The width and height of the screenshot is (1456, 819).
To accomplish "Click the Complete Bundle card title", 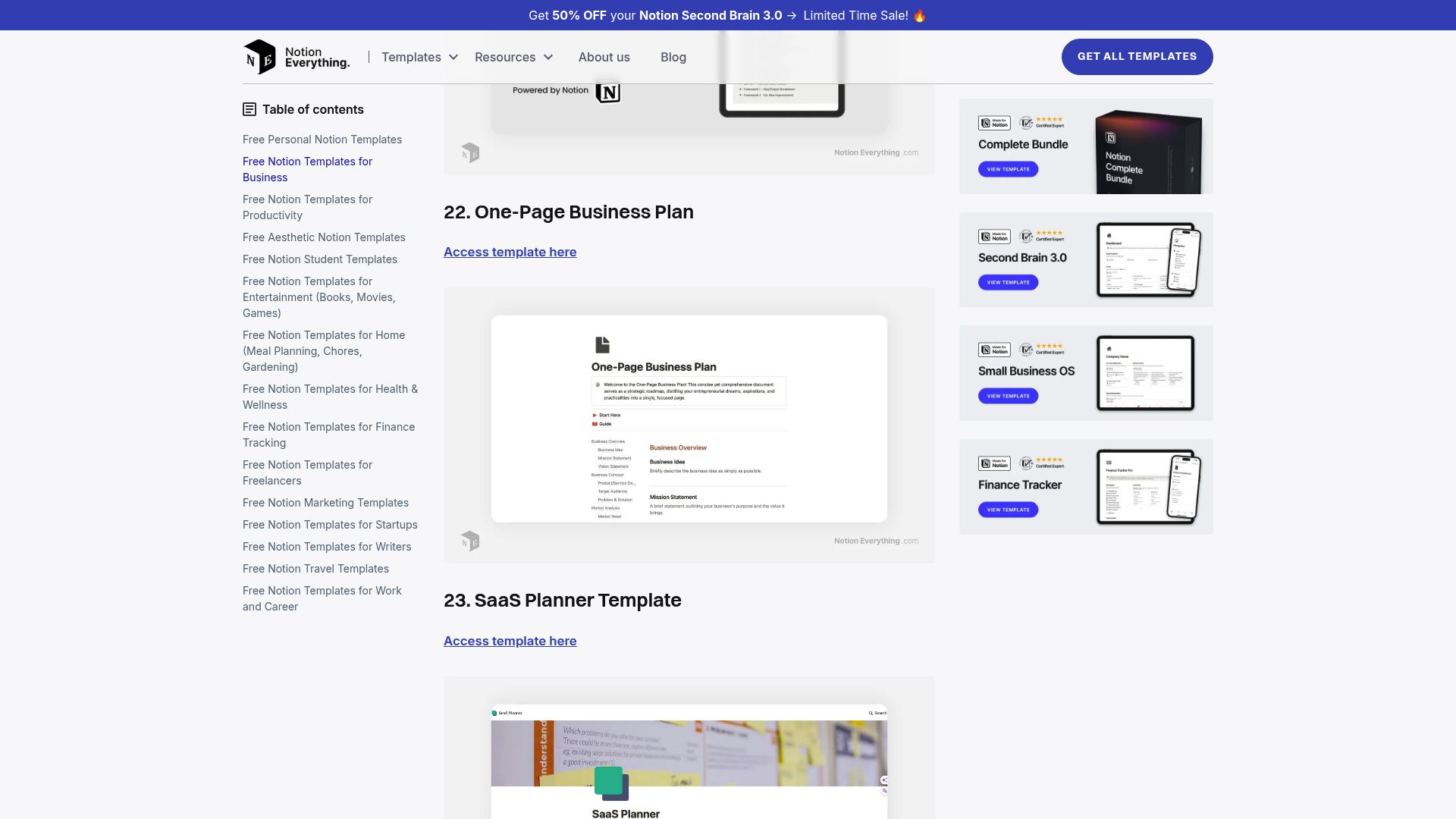I will click(x=1023, y=144).
